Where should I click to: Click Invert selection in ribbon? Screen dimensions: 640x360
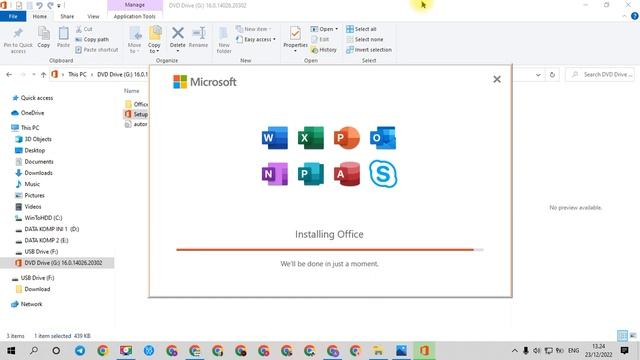[369, 49]
